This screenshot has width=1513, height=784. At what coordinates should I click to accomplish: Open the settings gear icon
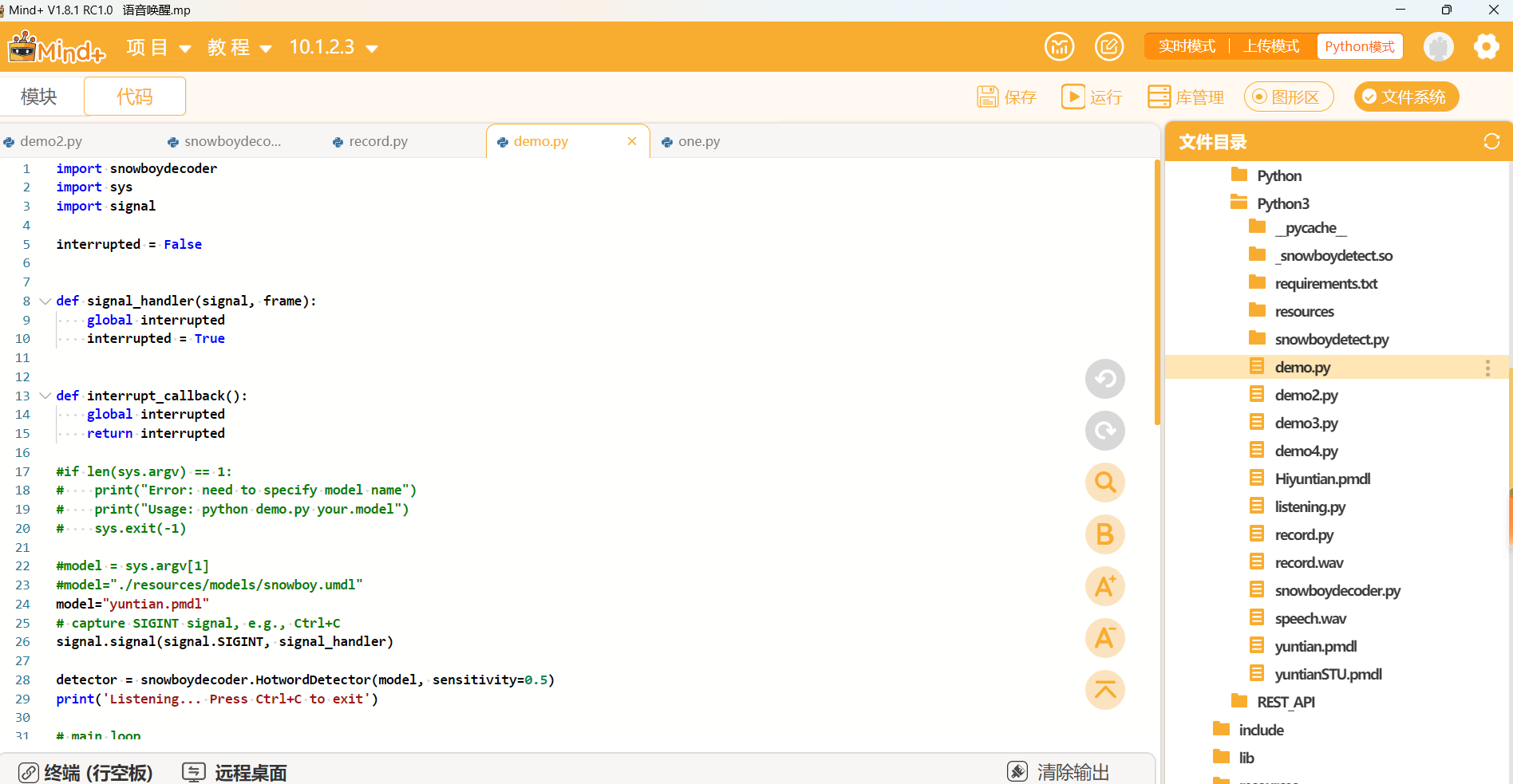point(1486,47)
